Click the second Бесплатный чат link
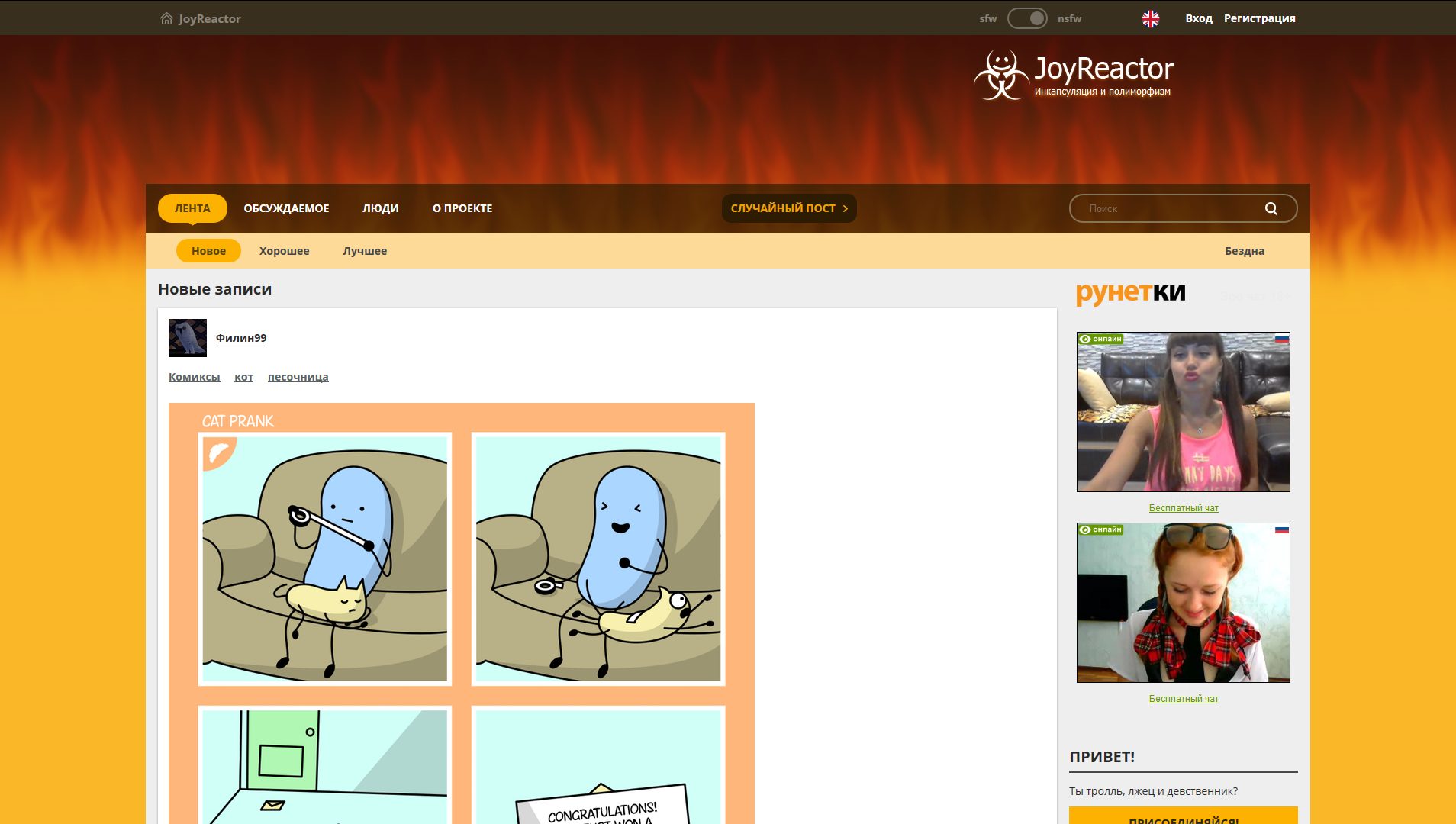Viewport: 1456px width, 824px height. pyautogui.click(x=1184, y=699)
